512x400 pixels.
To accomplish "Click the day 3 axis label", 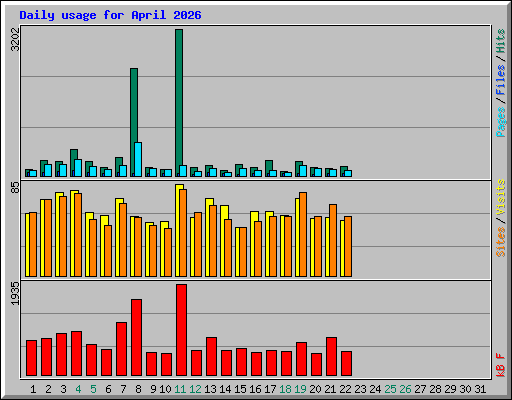I will tap(63, 389).
